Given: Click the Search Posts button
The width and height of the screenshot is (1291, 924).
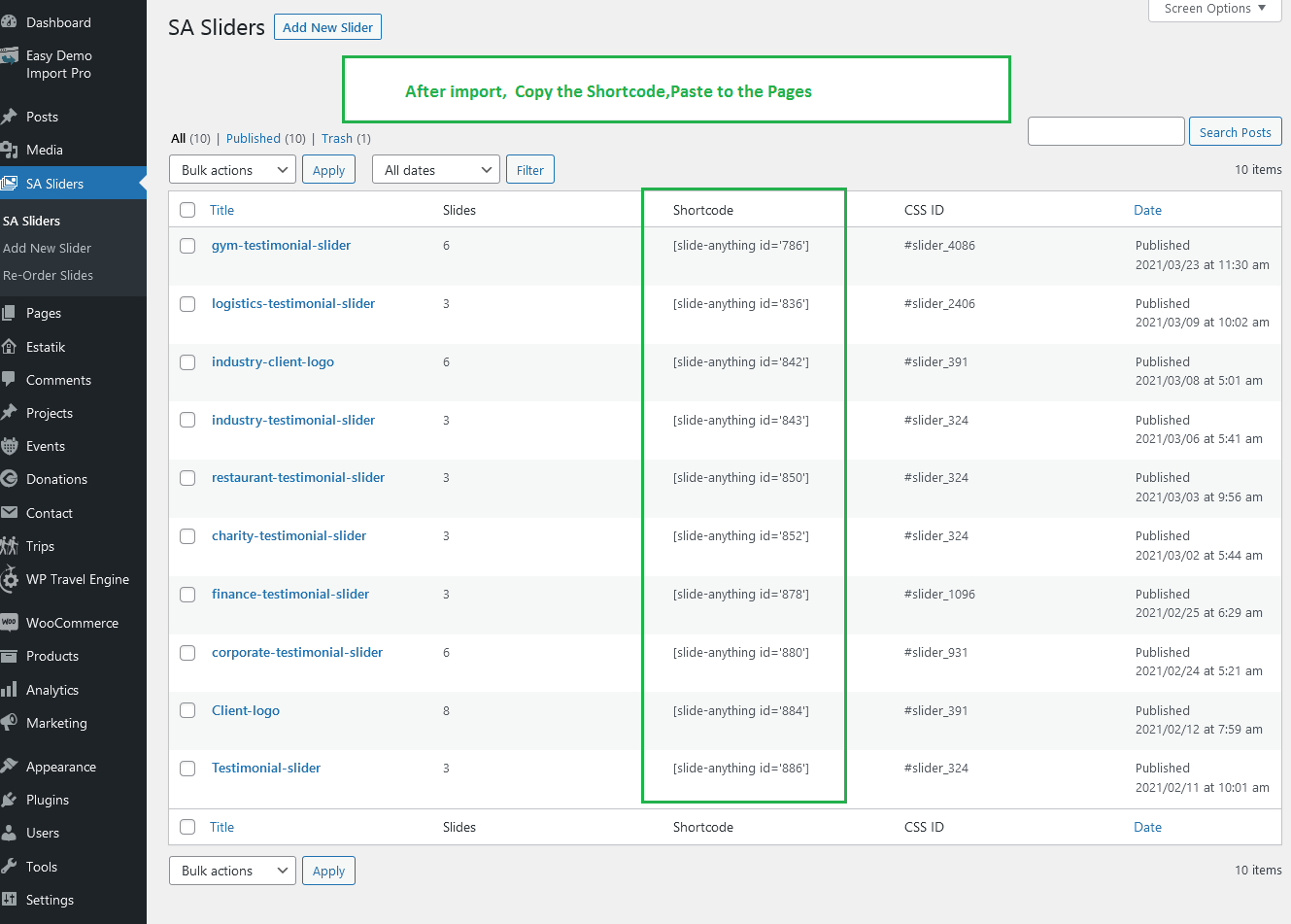Looking at the screenshot, I should 1235,132.
